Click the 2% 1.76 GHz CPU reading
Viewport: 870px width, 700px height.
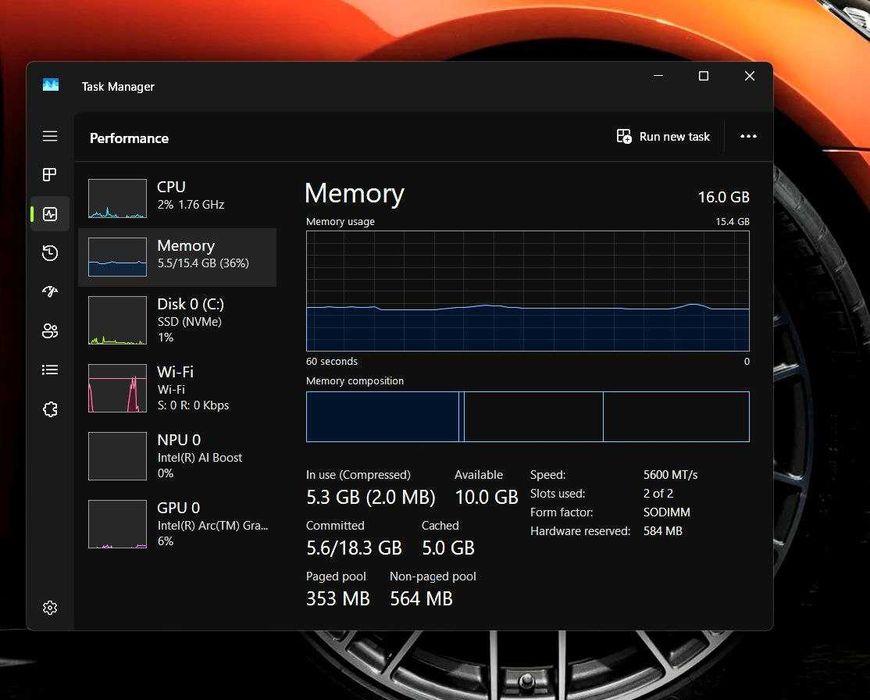(x=191, y=205)
